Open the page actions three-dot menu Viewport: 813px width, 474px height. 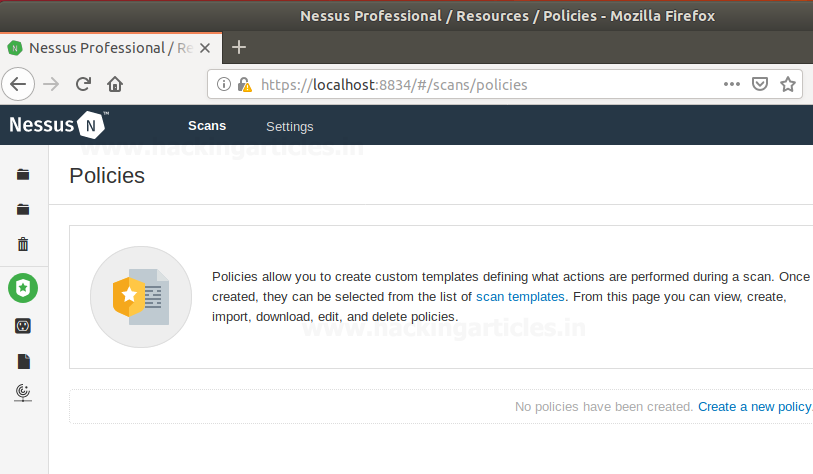(732, 85)
